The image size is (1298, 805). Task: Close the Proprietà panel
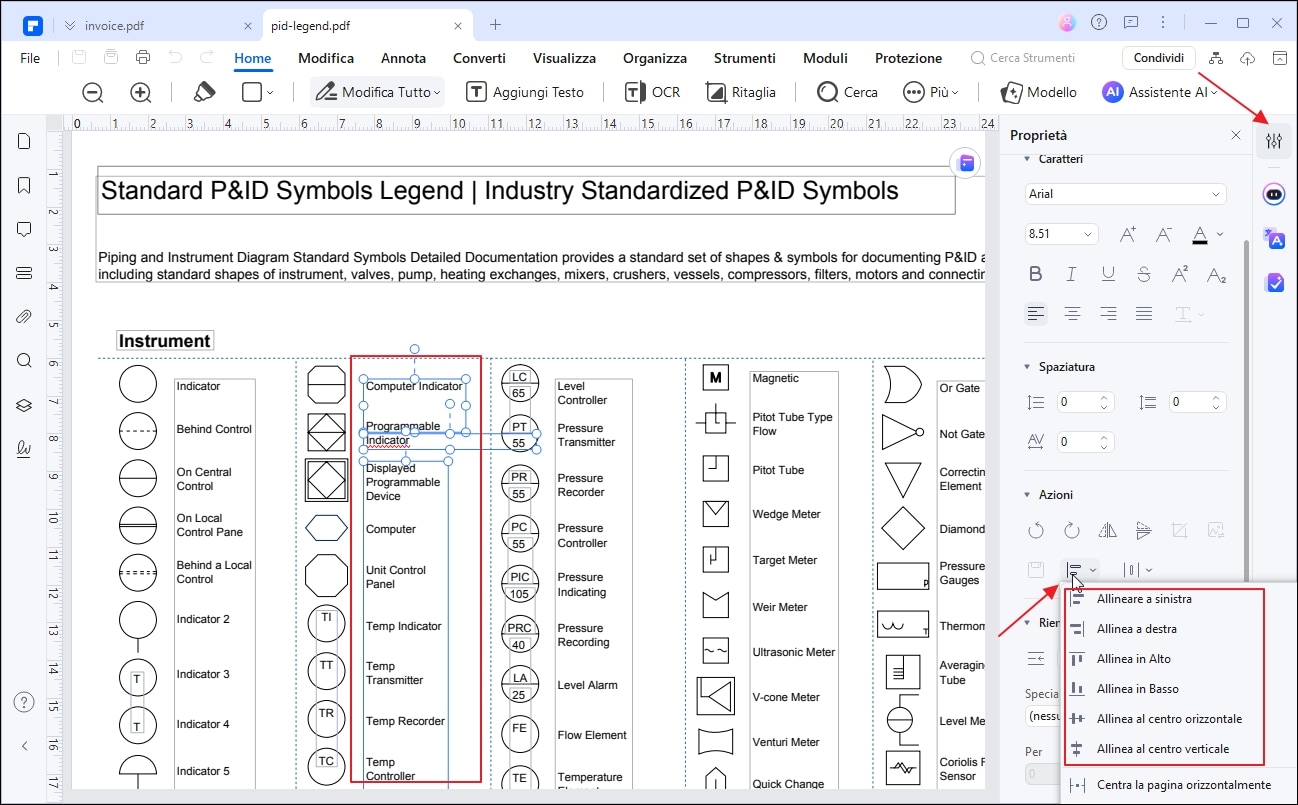(x=1235, y=135)
